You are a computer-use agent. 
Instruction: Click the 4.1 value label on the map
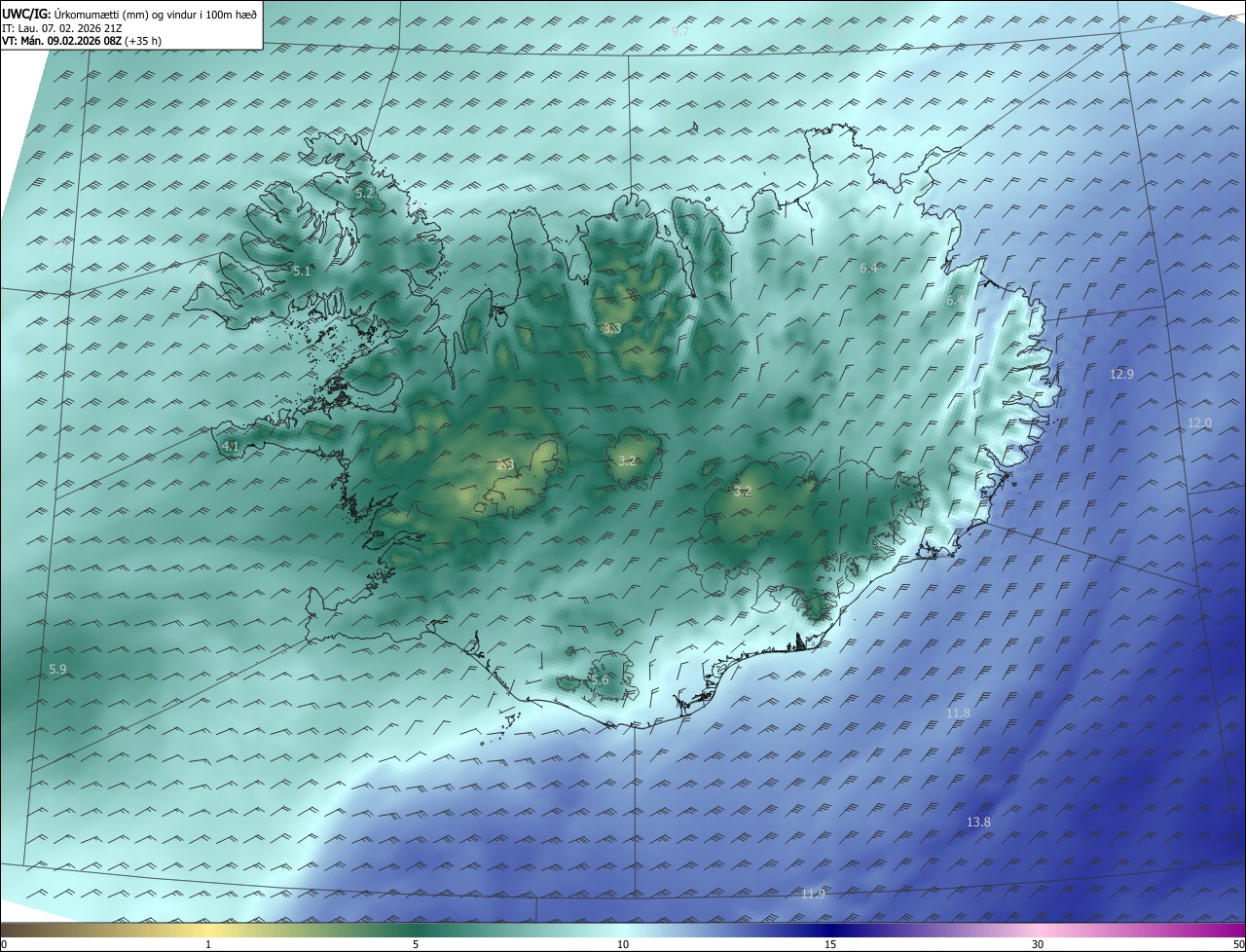pyautogui.click(x=231, y=447)
